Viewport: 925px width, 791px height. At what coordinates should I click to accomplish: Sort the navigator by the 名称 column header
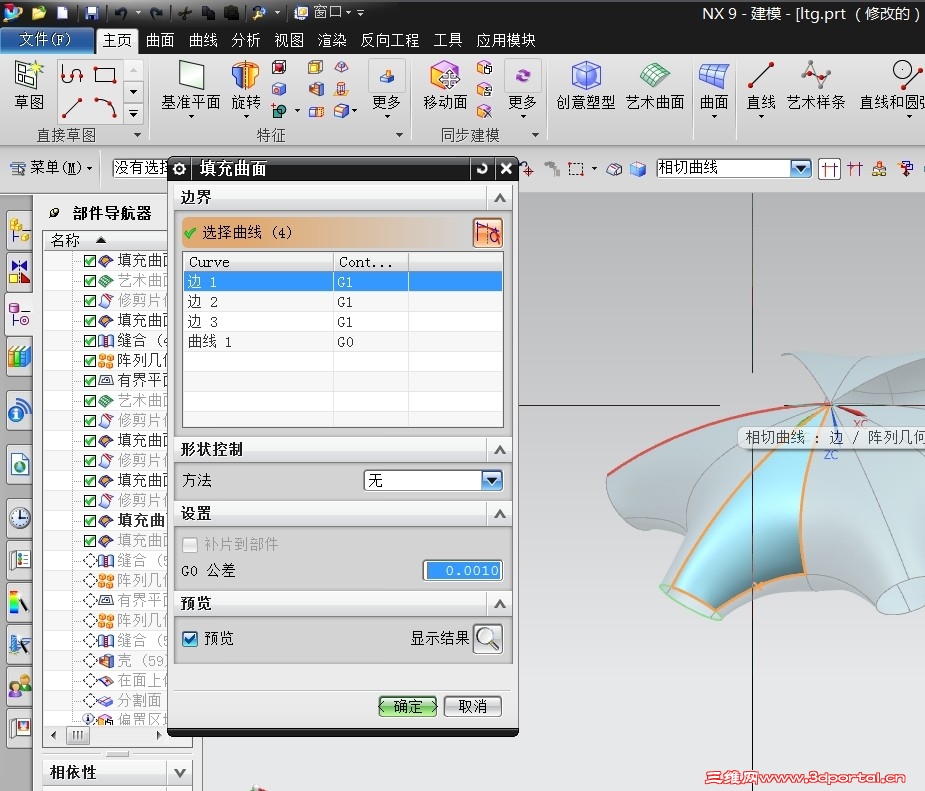[106, 241]
